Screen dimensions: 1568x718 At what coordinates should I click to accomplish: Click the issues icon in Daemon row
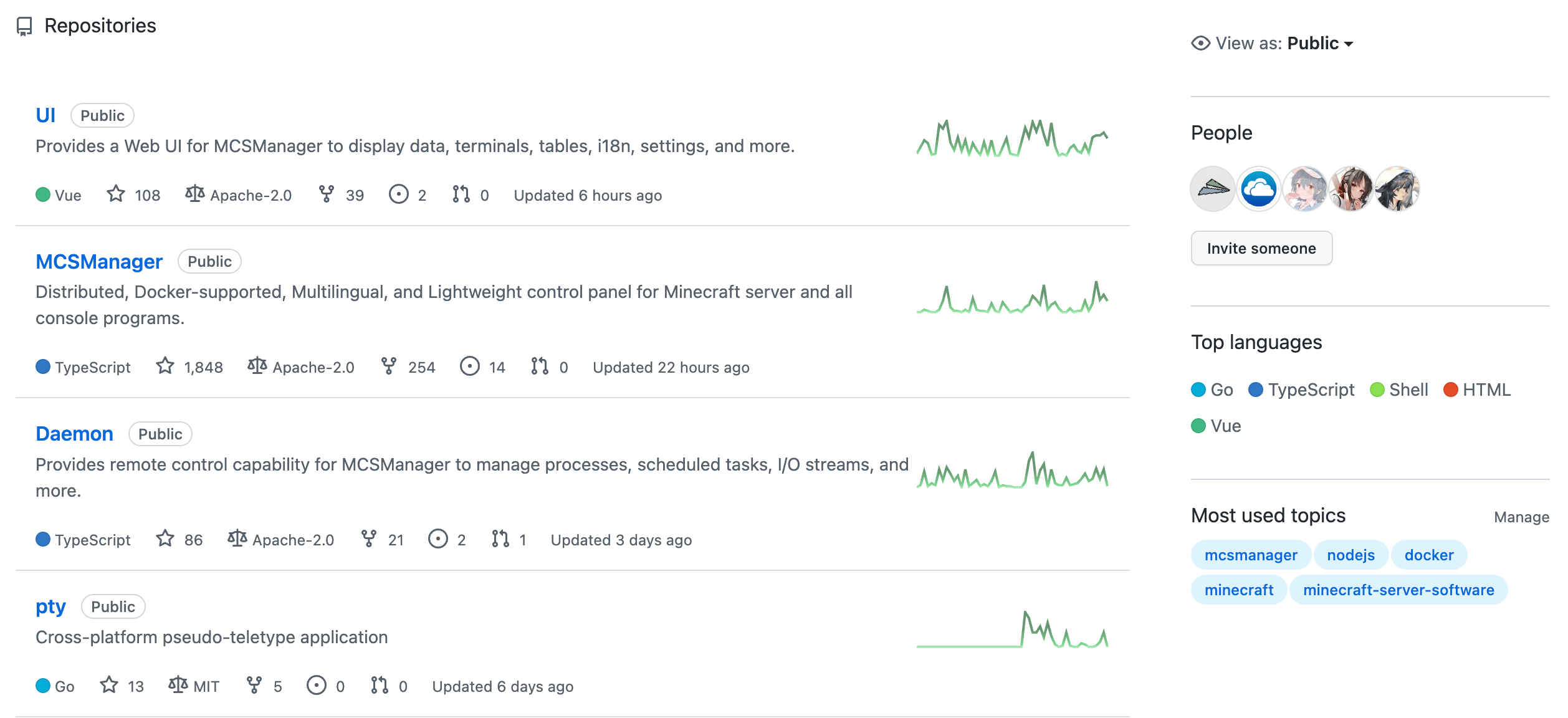coord(438,539)
